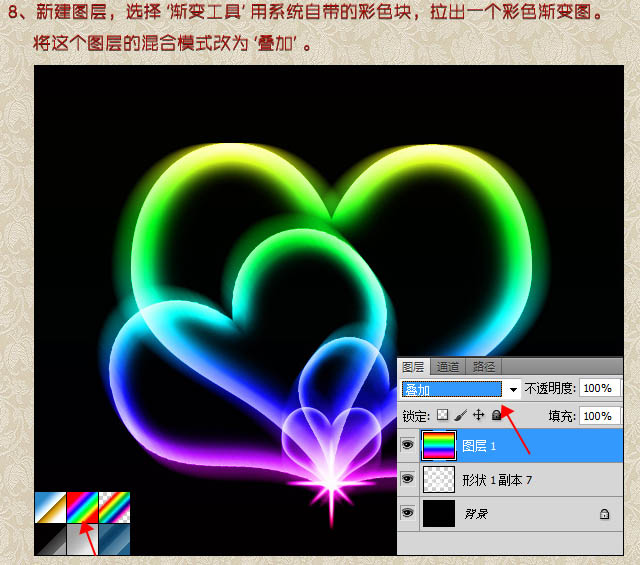Pick the transparent rainbow gradient preset
Image resolution: width=640 pixels, height=565 pixels.
coord(114,507)
